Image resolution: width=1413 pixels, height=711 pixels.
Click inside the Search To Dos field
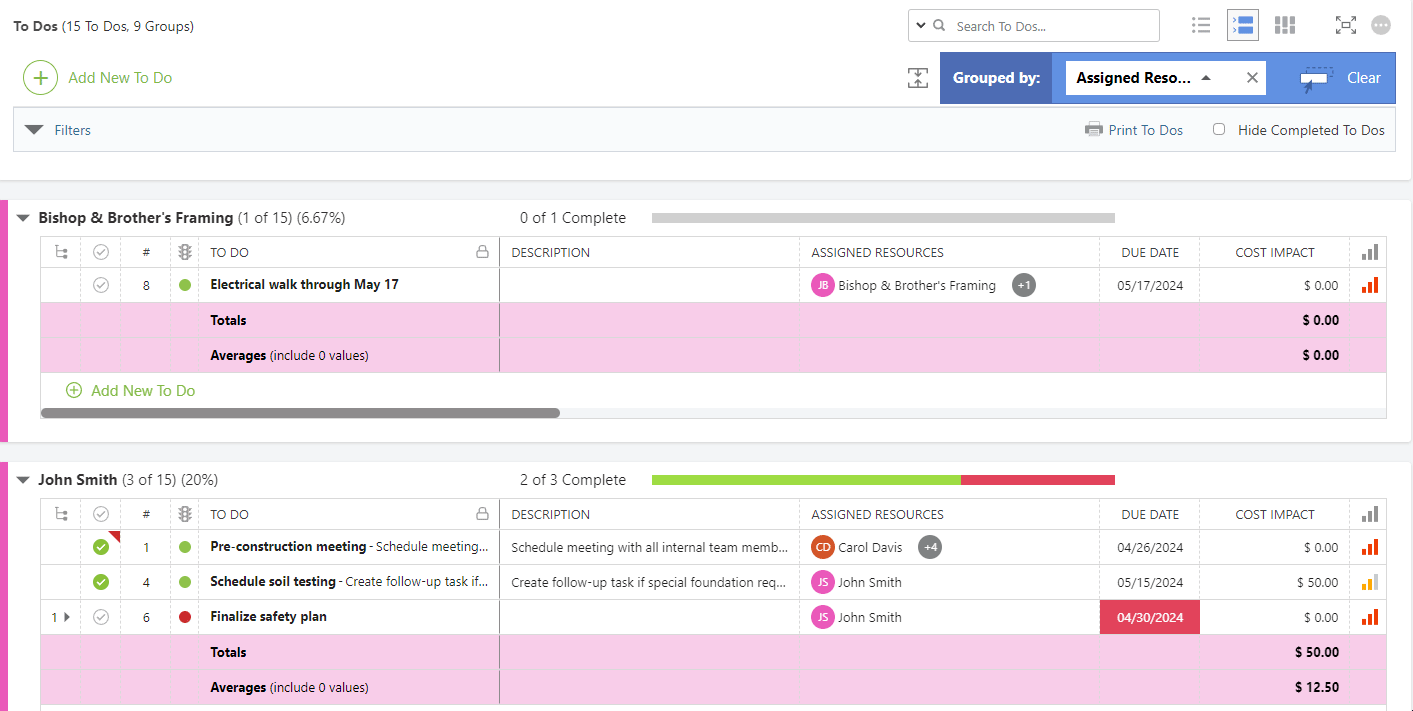coord(1050,25)
